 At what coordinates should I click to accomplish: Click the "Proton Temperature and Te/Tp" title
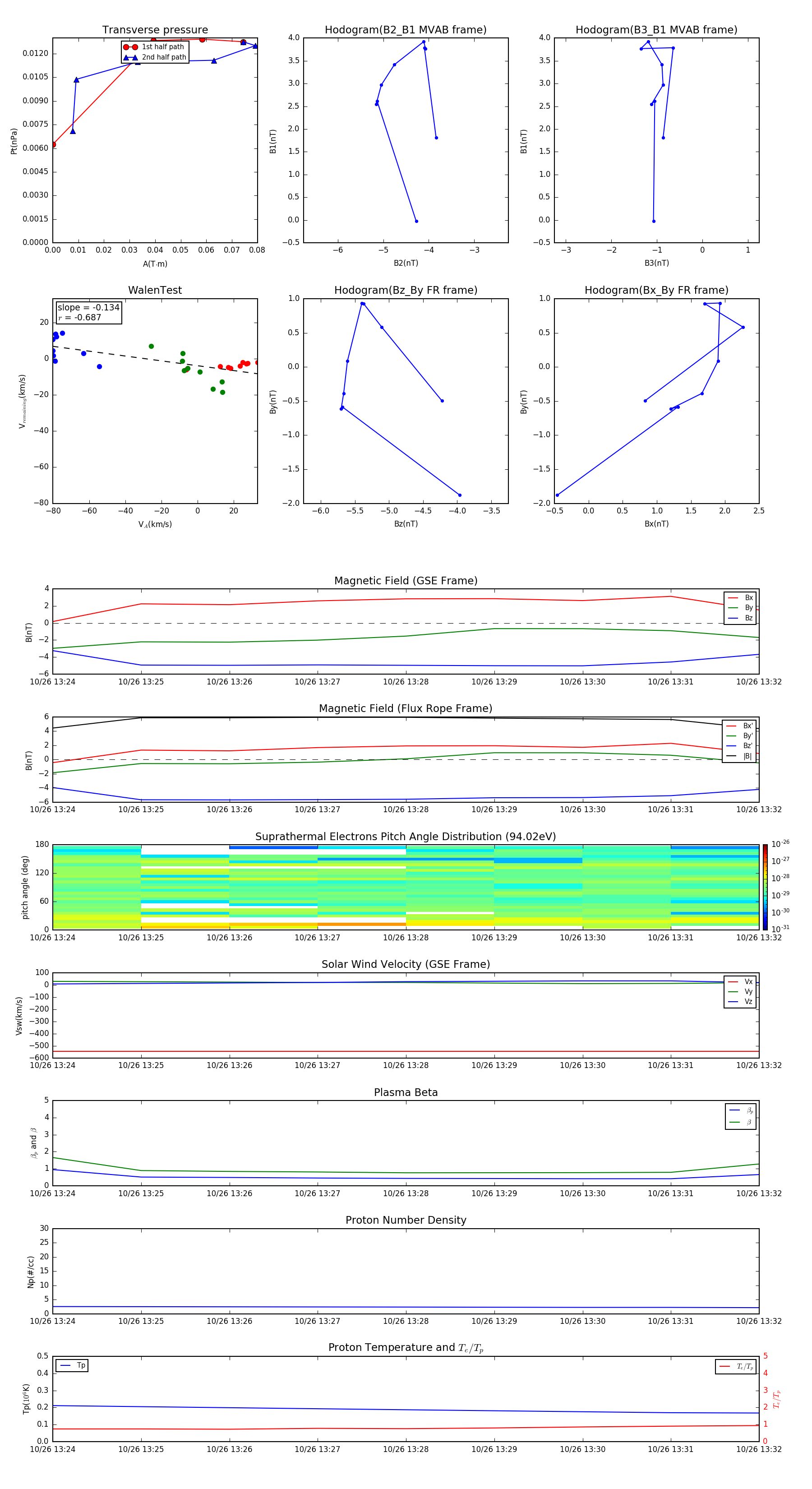[x=406, y=1348]
